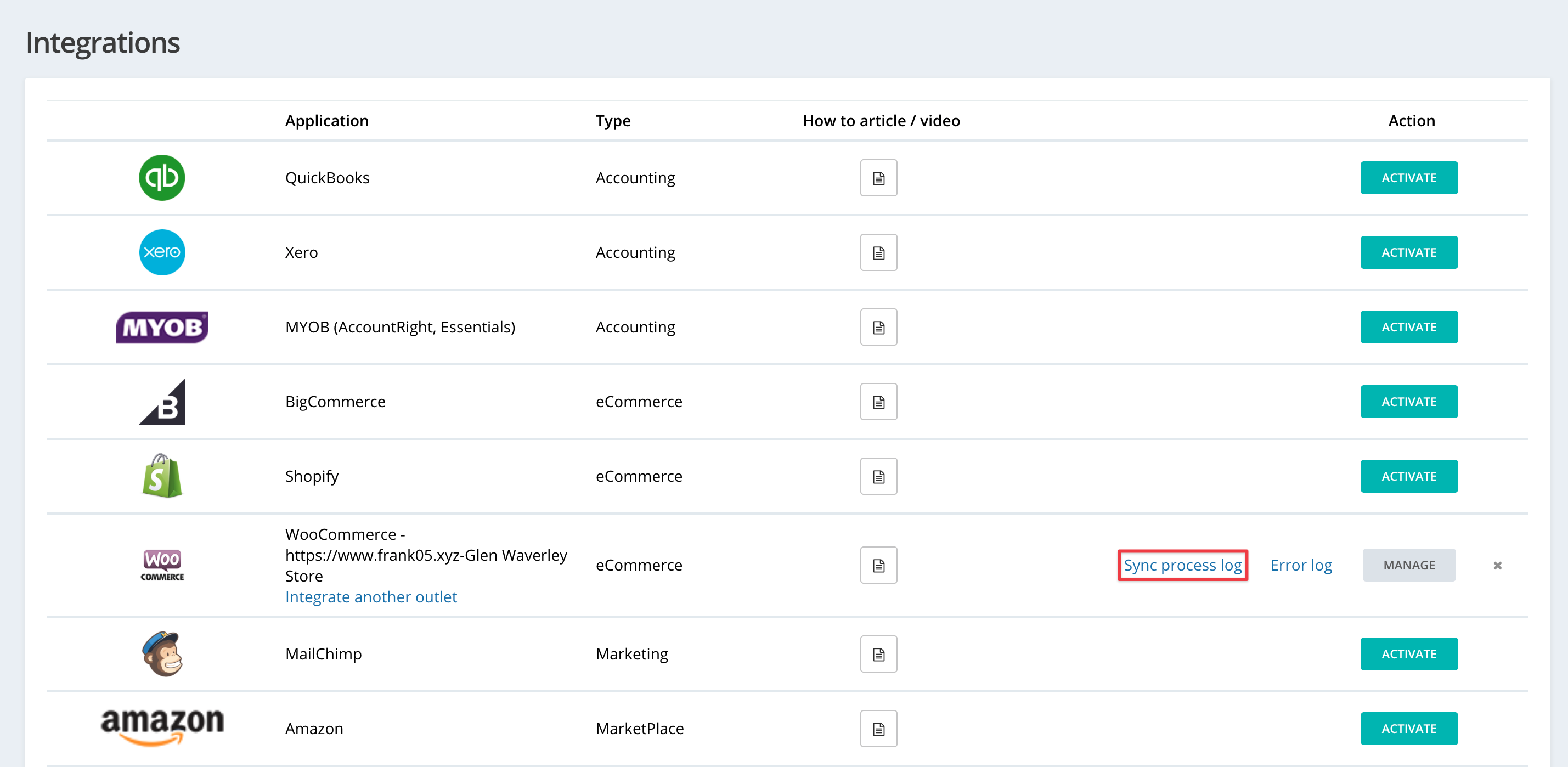Open the Sync process log link

pyautogui.click(x=1182, y=565)
